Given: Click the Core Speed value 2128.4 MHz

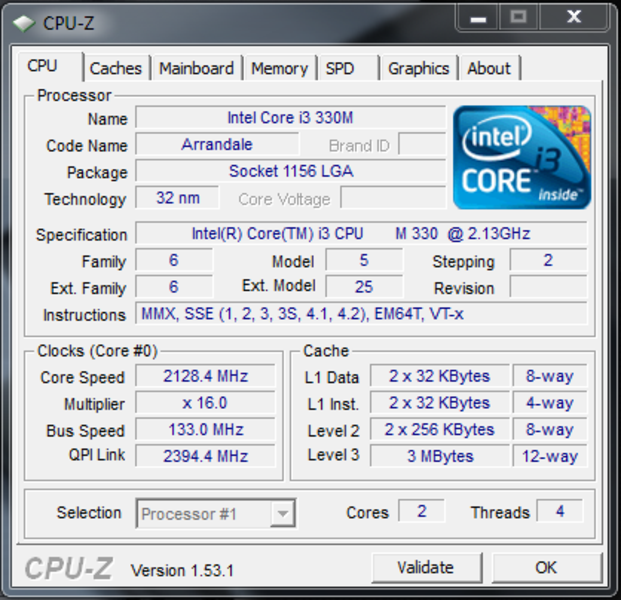Looking at the screenshot, I should click(205, 376).
